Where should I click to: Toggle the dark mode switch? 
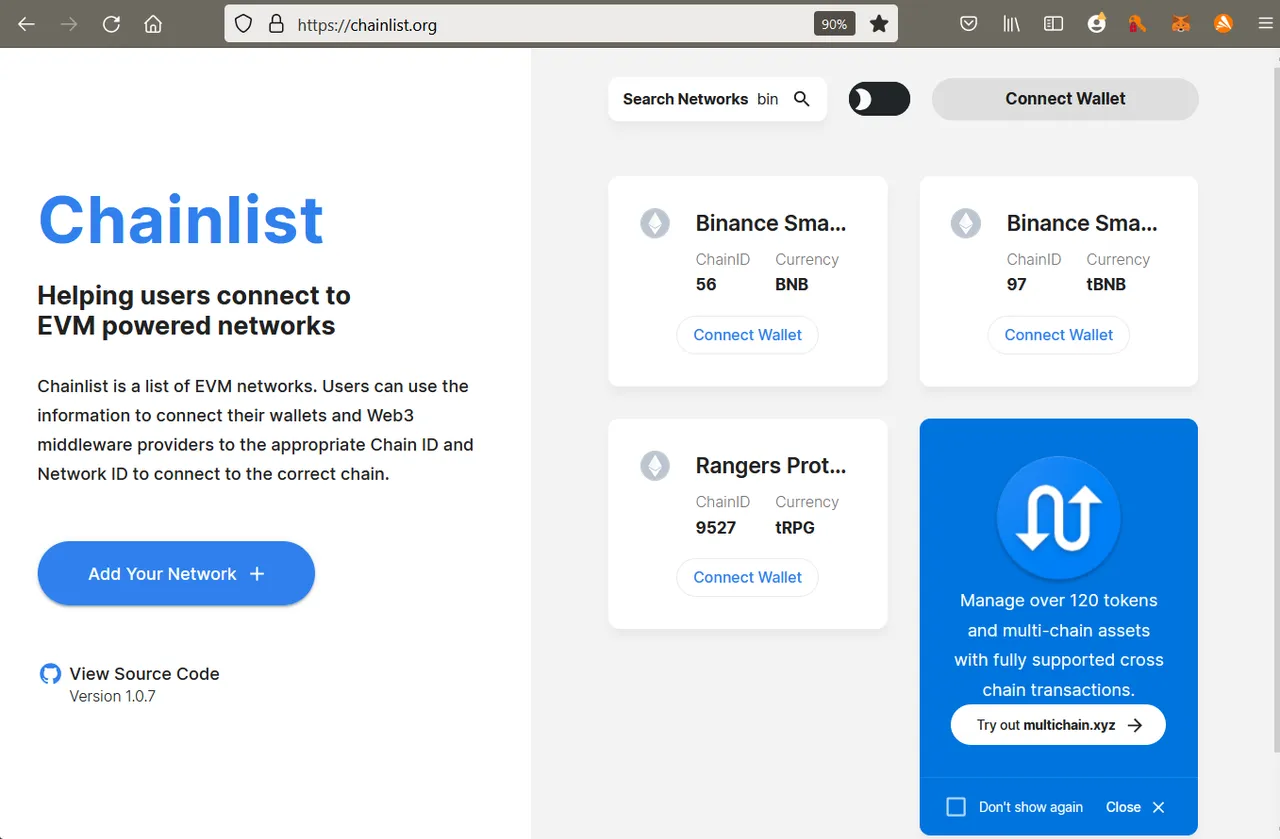pyautogui.click(x=880, y=99)
